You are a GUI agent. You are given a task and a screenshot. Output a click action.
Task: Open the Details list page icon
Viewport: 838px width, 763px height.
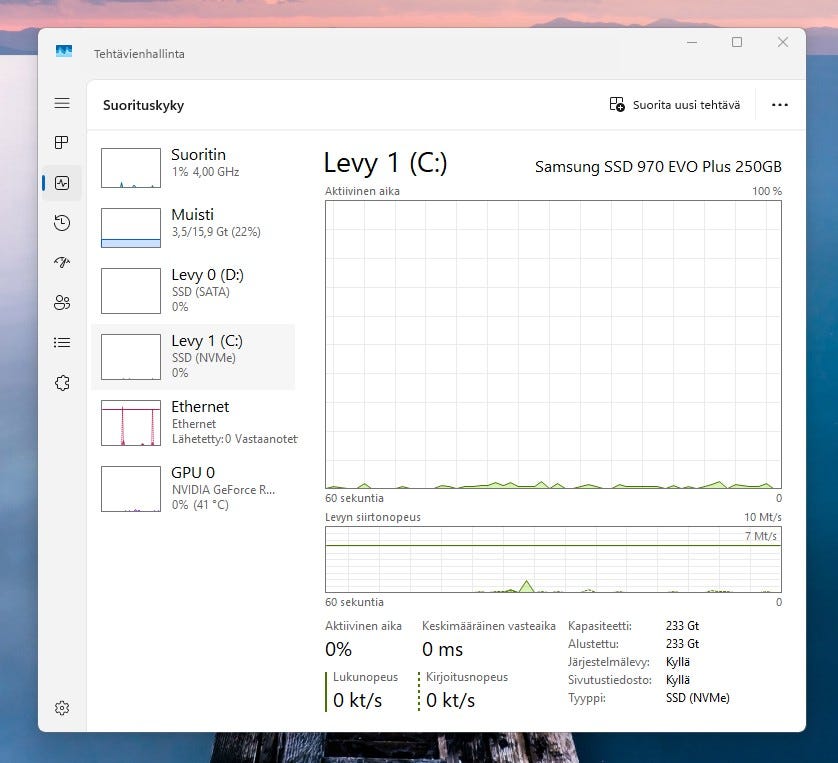[x=62, y=342]
